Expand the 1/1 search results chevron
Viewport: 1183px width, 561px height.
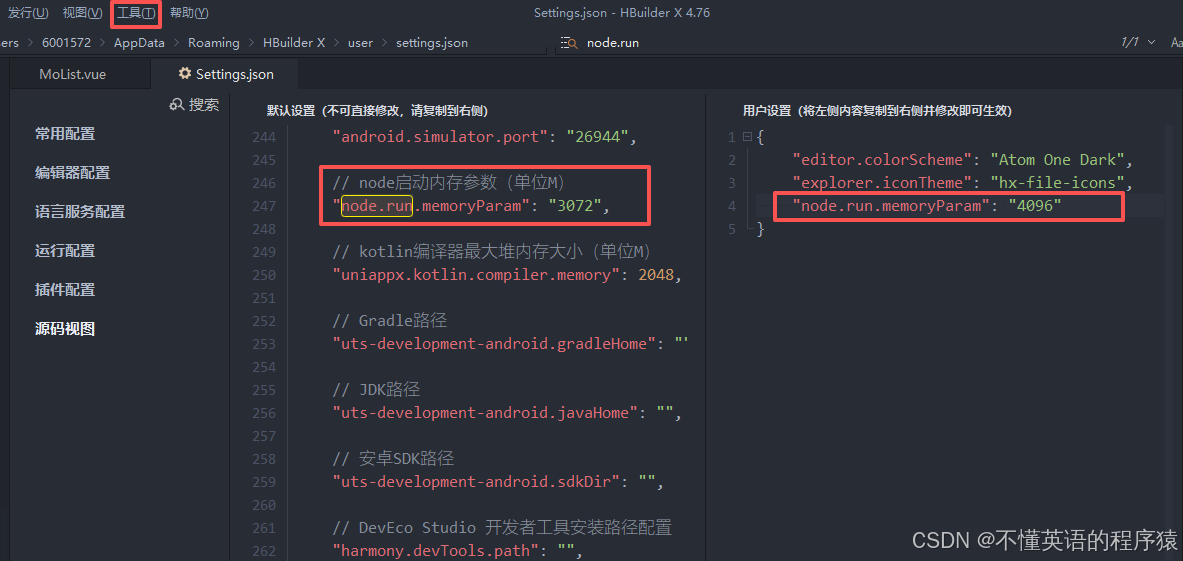[1151, 43]
